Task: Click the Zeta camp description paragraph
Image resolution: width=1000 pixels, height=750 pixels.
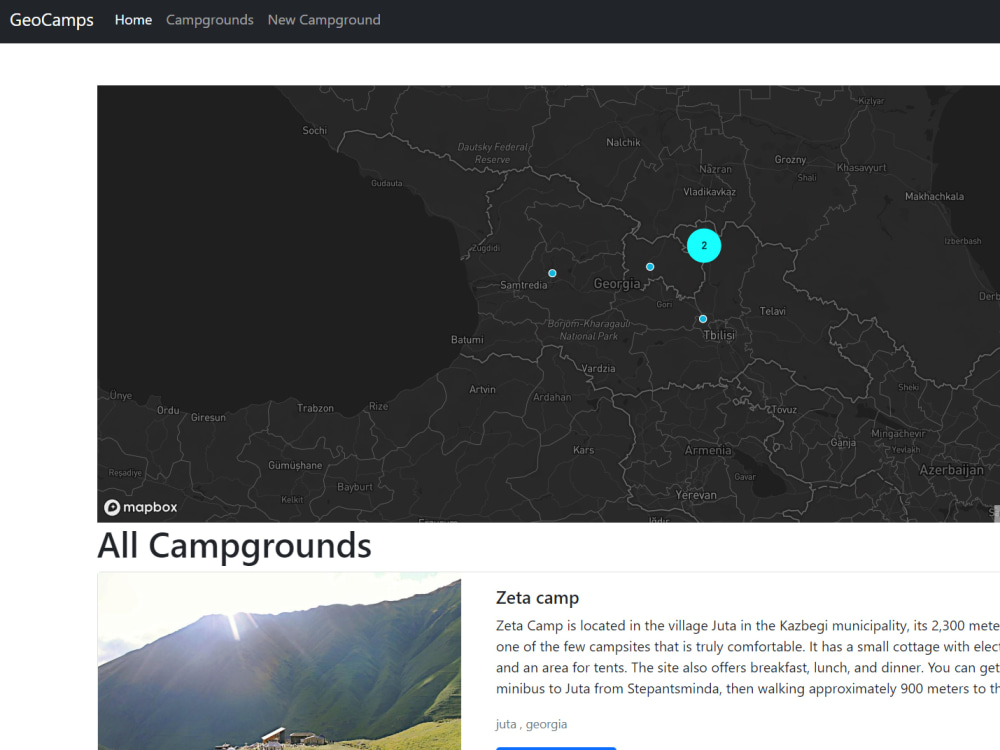Action: click(x=747, y=657)
